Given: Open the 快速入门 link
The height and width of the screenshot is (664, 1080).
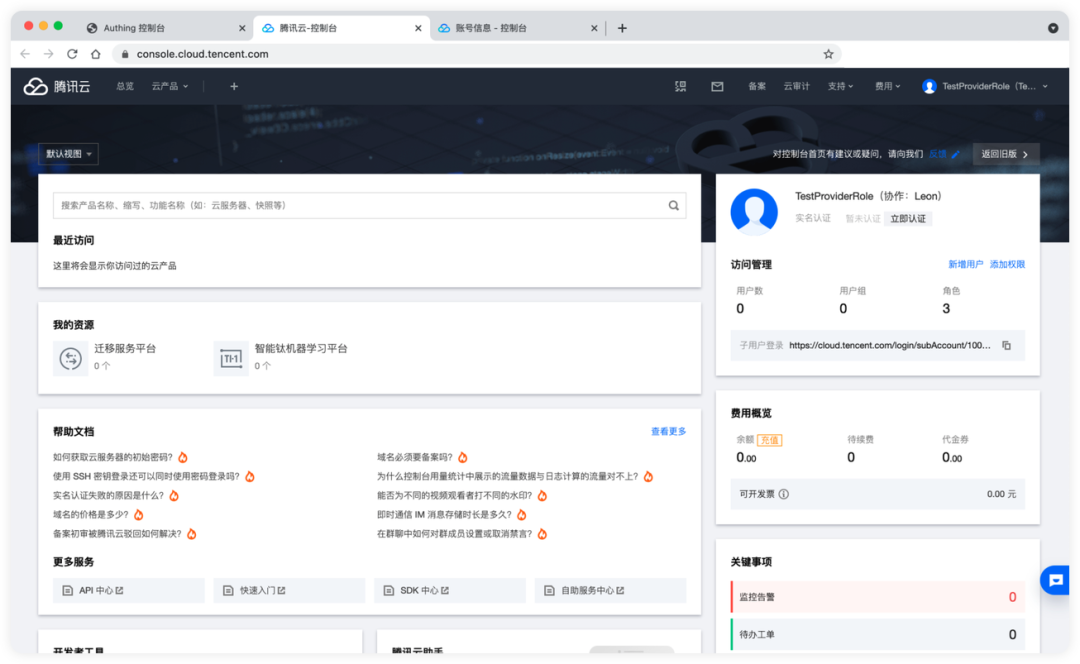Looking at the screenshot, I should (289, 590).
